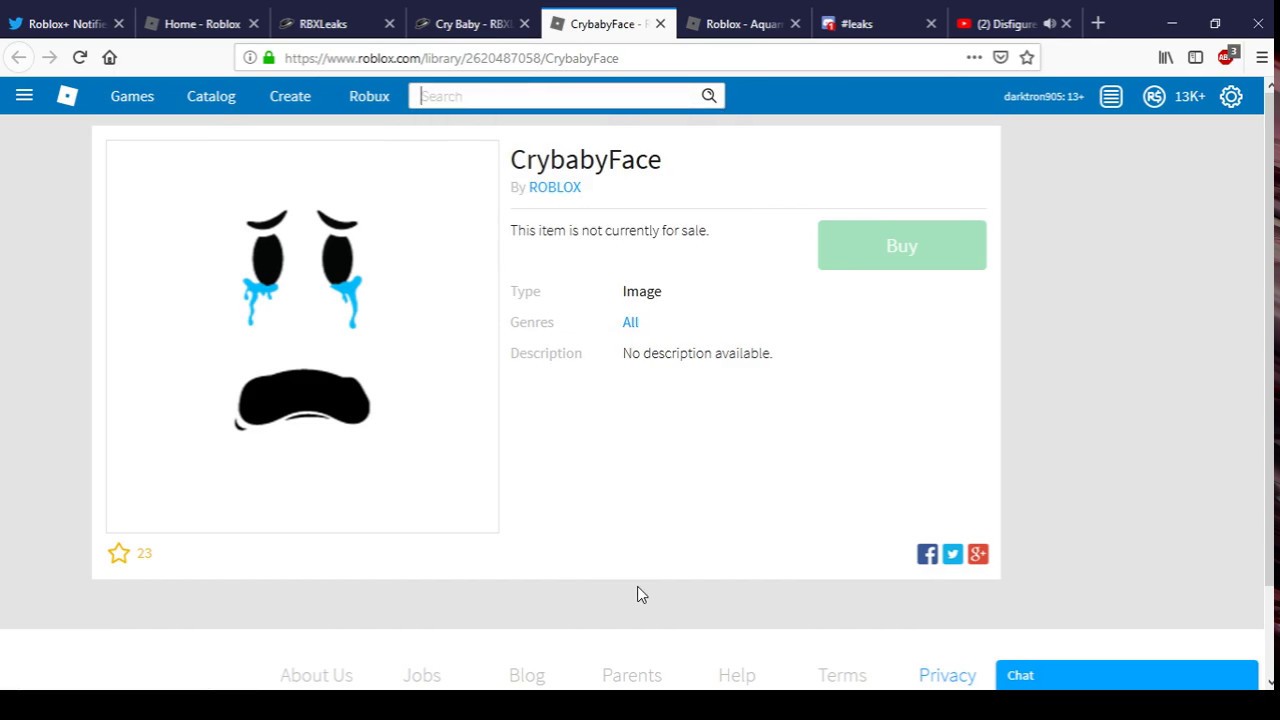Bookmark this page with the star
Image resolution: width=1280 pixels, height=720 pixels.
point(1027,58)
